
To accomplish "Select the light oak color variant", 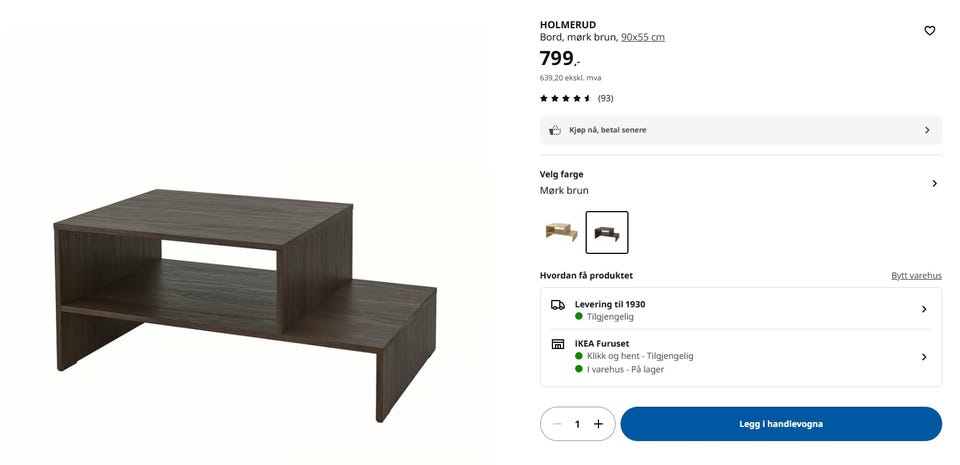I will click(x=561, y=232).
